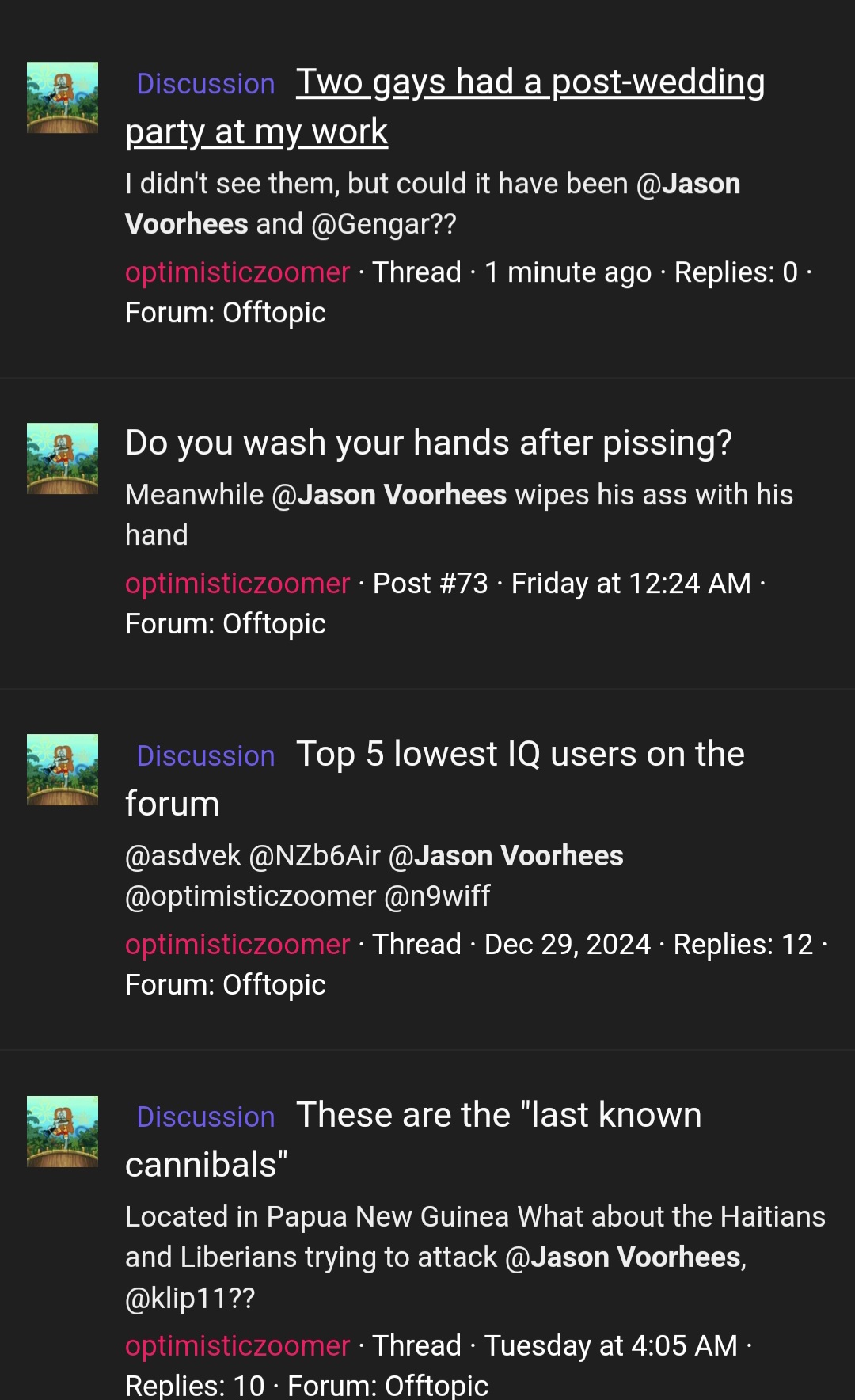The width and height of the screenshot is (855, 1400).
Task: Click the Discussion prefix on the post-wedding party thread
Action: click(206, 84)
